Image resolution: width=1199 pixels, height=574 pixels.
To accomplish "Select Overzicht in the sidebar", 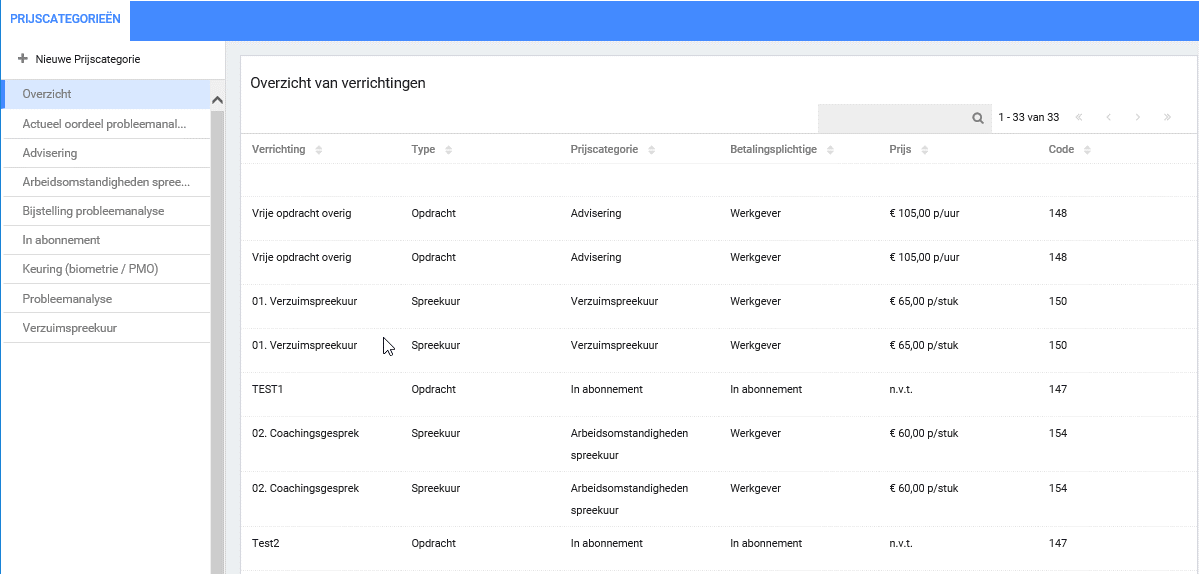I will point(47,94).
